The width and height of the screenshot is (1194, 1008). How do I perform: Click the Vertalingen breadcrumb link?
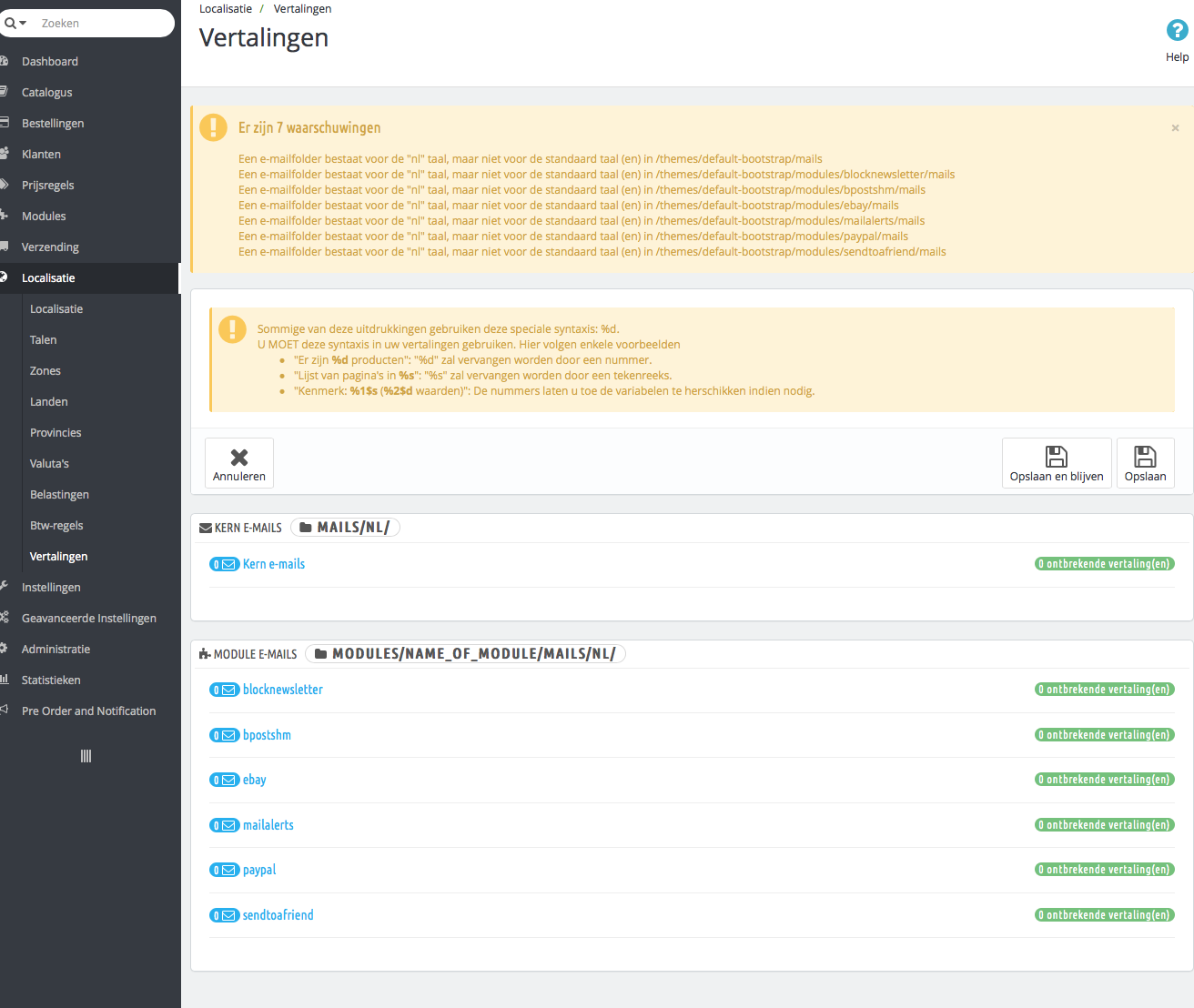coord(302,9)
